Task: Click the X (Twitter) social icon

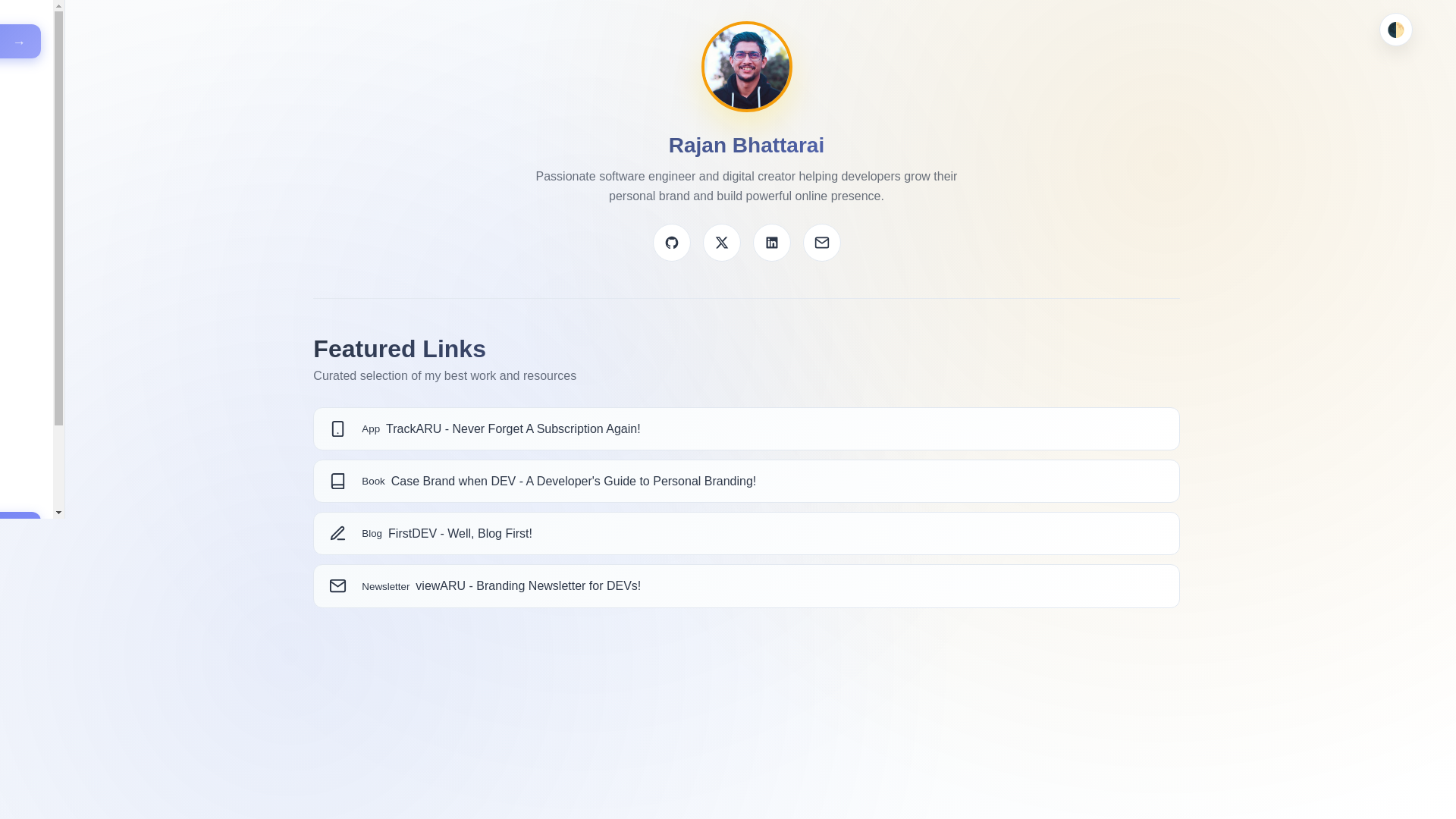Action: point(721,243)
